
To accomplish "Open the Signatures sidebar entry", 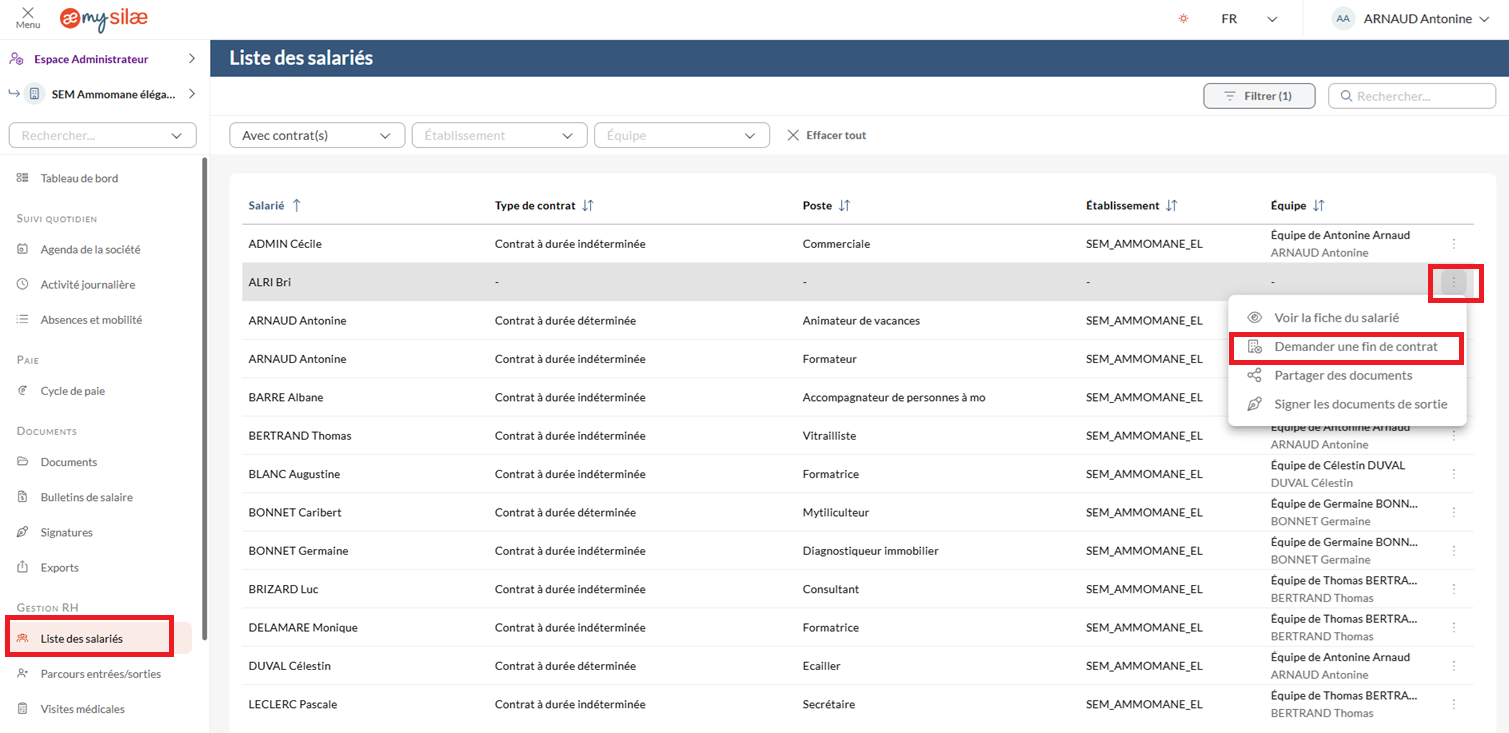I will (x=66, y=532).
